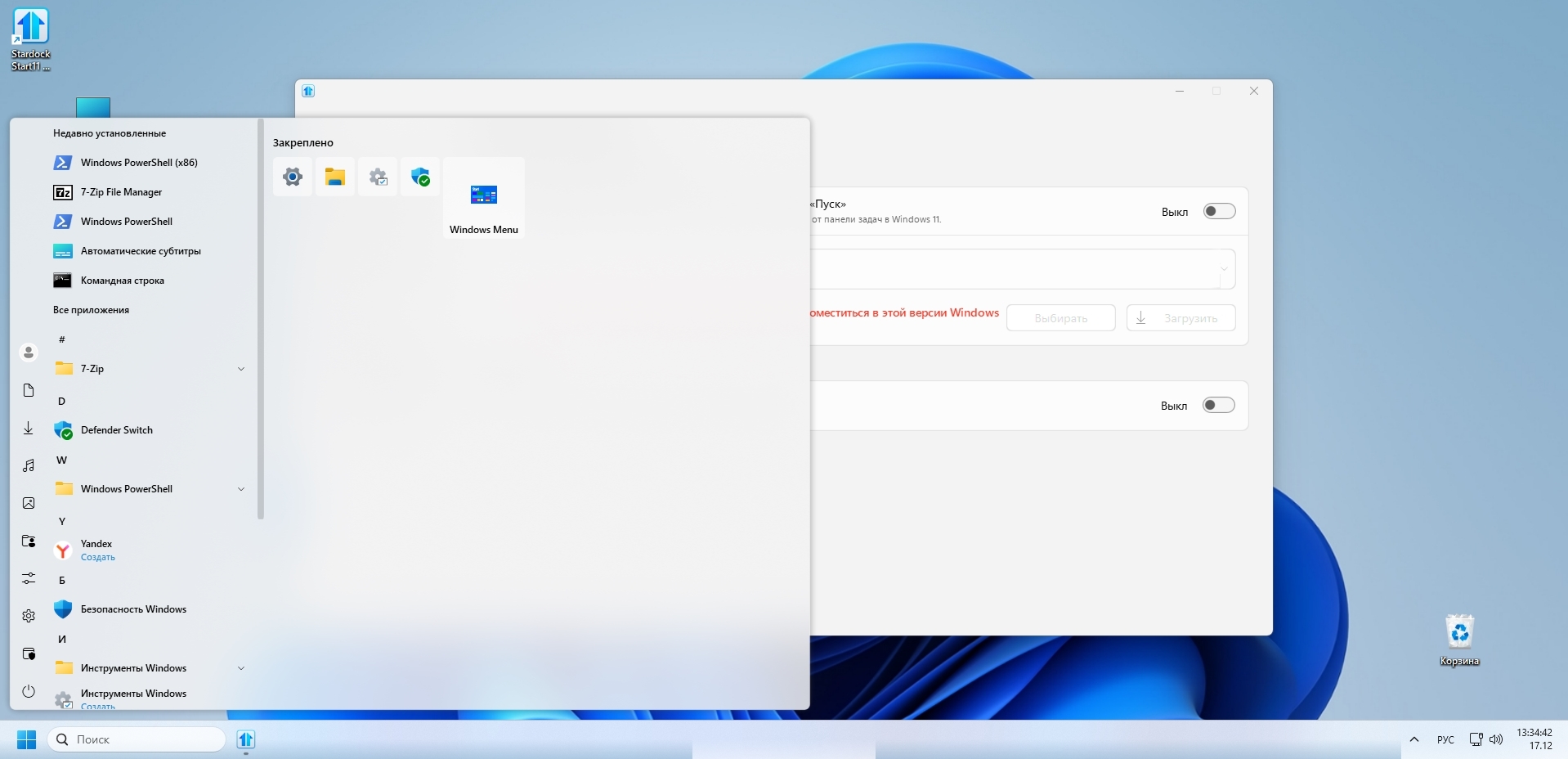Expand the 7-Zip folder chevron
The image size is (1568, 759).
pos(241,369)
